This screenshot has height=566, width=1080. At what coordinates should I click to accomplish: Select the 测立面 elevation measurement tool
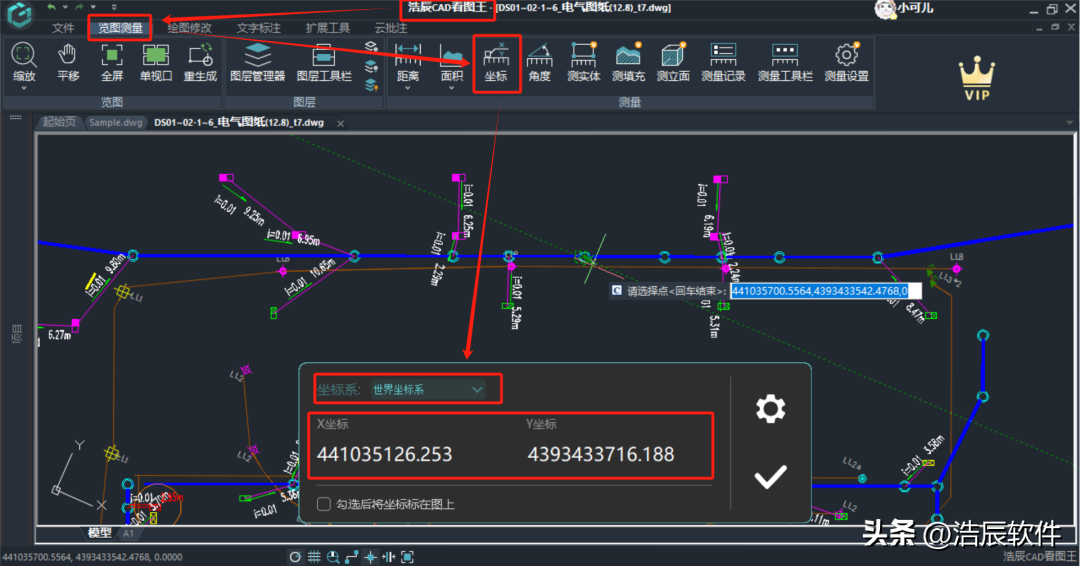point(673,62)
